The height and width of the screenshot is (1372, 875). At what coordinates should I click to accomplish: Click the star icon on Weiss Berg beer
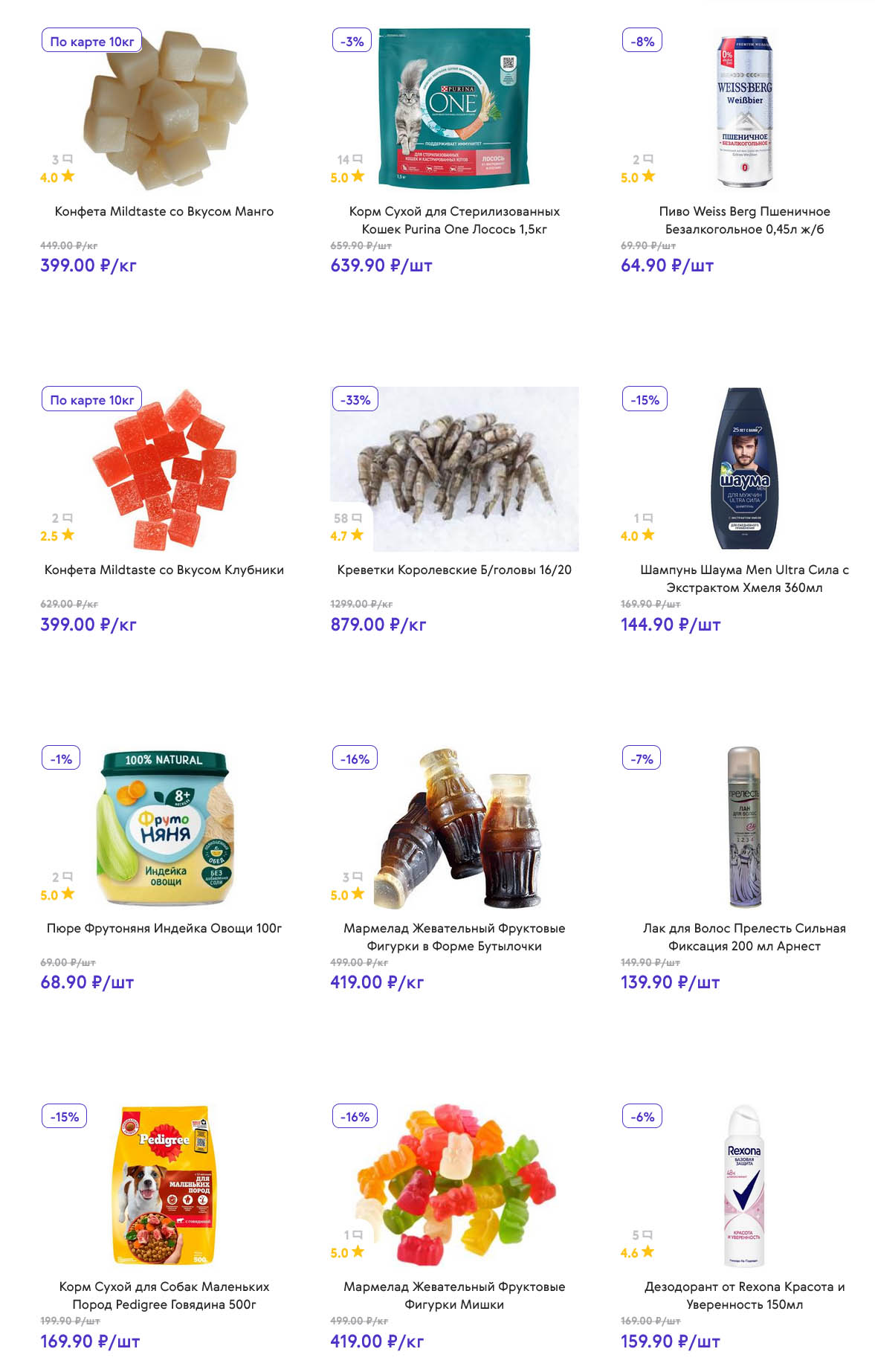click(648, 176)
